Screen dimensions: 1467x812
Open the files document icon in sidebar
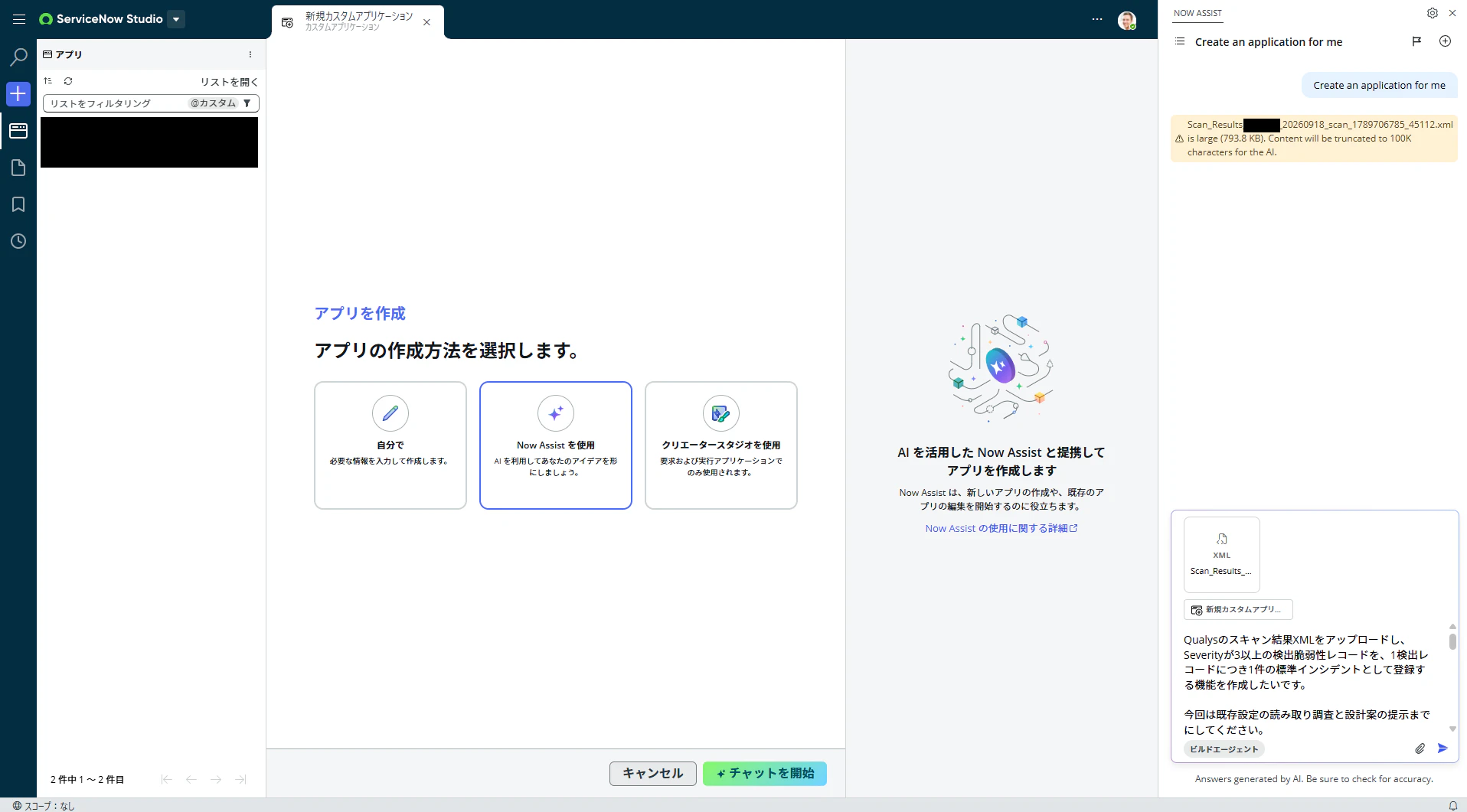18,168
